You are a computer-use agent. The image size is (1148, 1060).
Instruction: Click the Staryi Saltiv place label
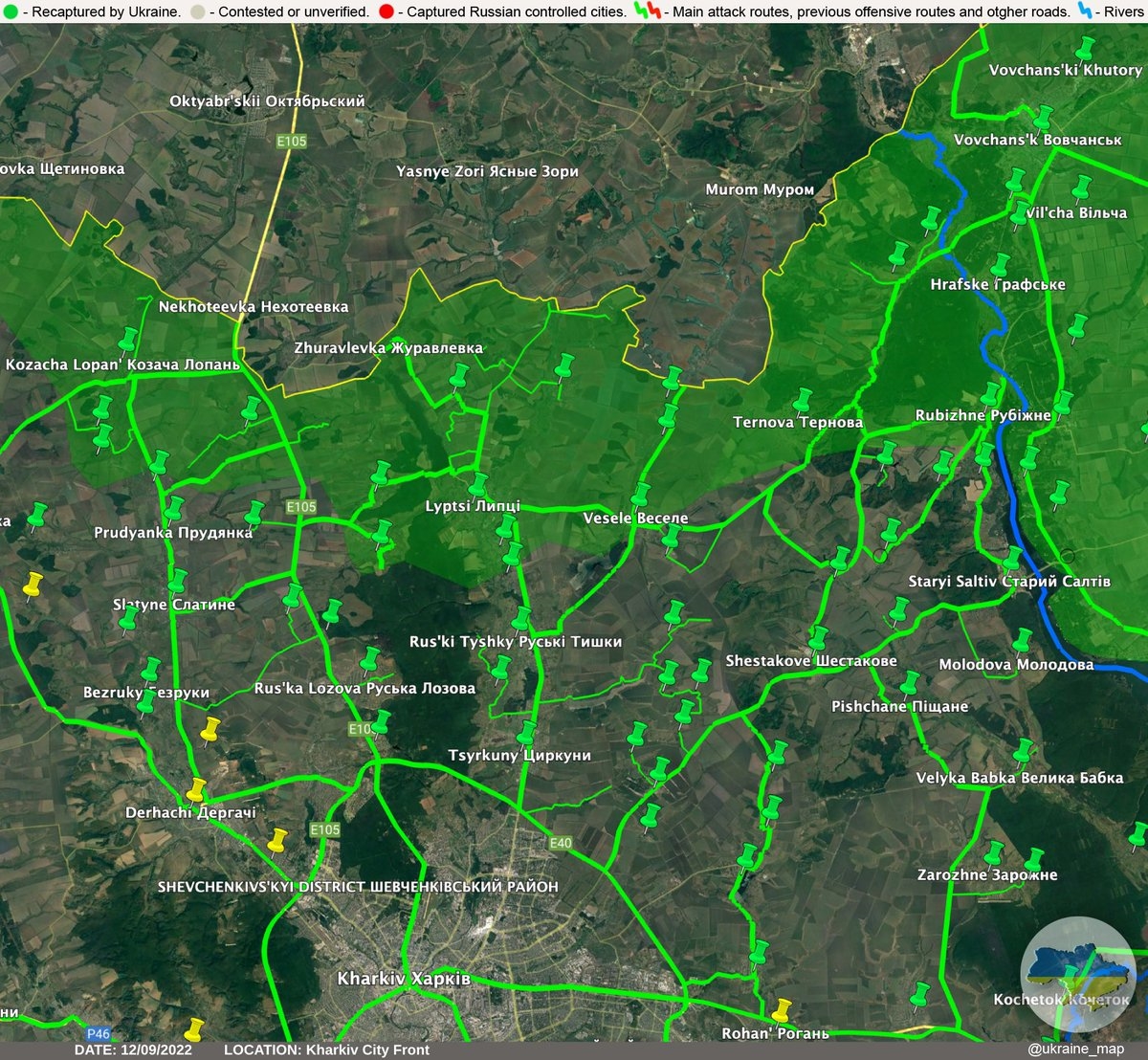click(x=1009, y=581)
